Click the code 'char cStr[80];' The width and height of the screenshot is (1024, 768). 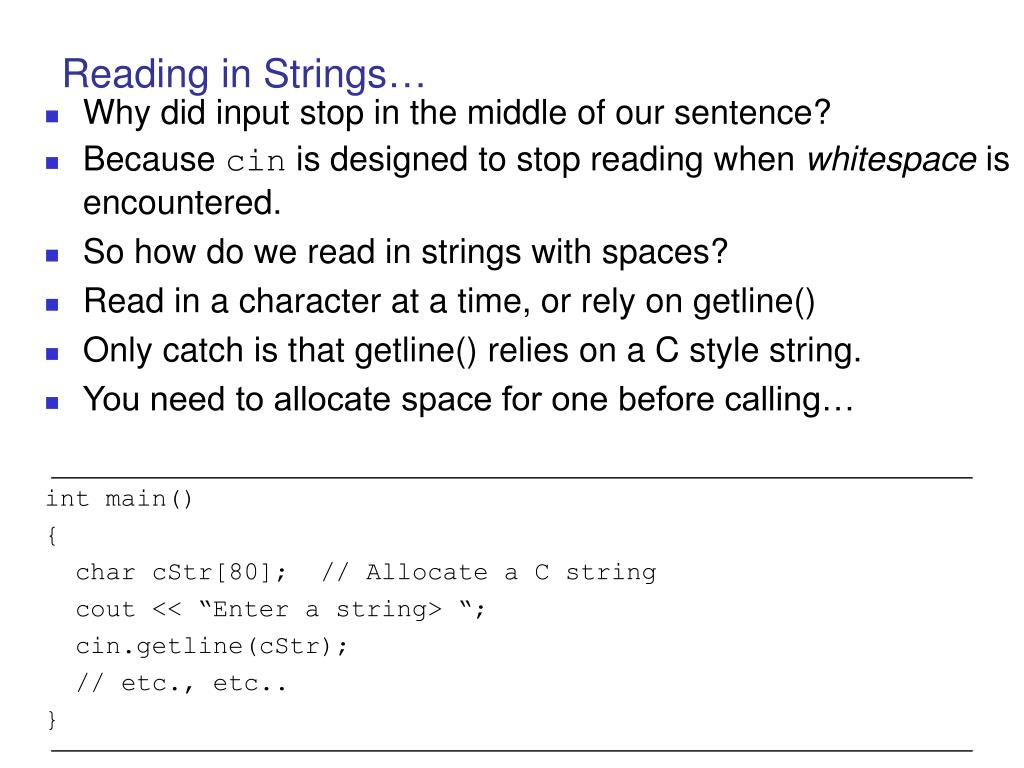point(181,573)
